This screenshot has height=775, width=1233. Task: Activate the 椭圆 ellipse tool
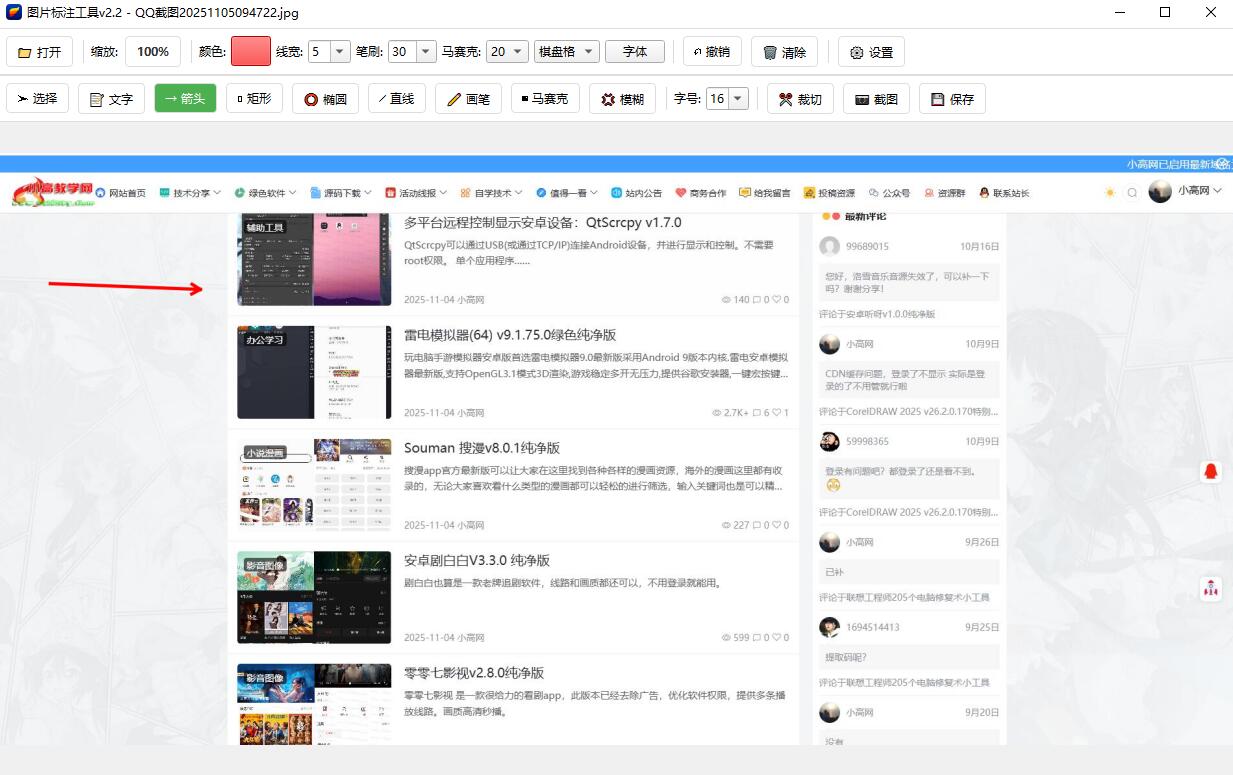click(324, 98)
